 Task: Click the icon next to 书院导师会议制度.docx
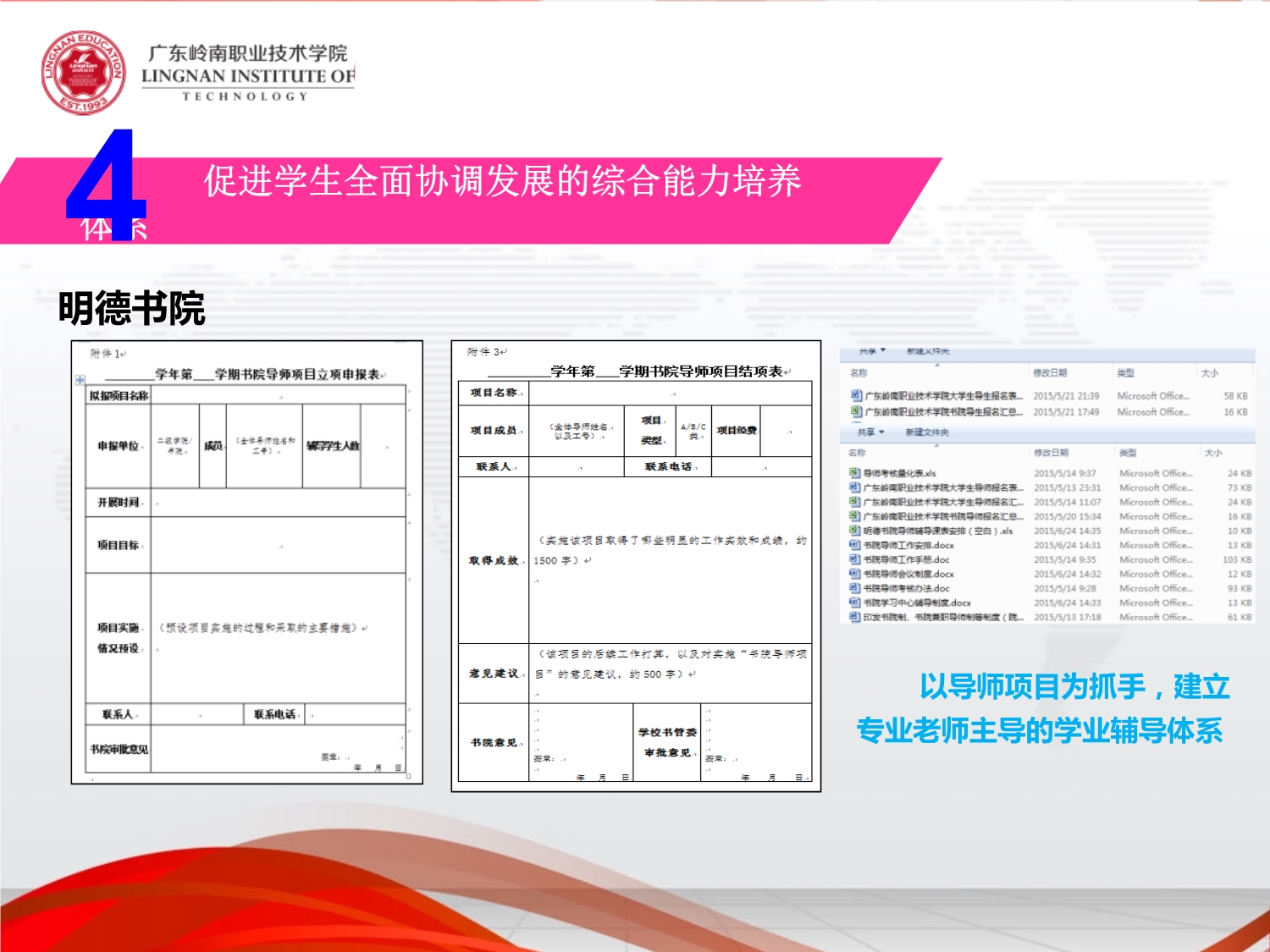click(855, 575)
